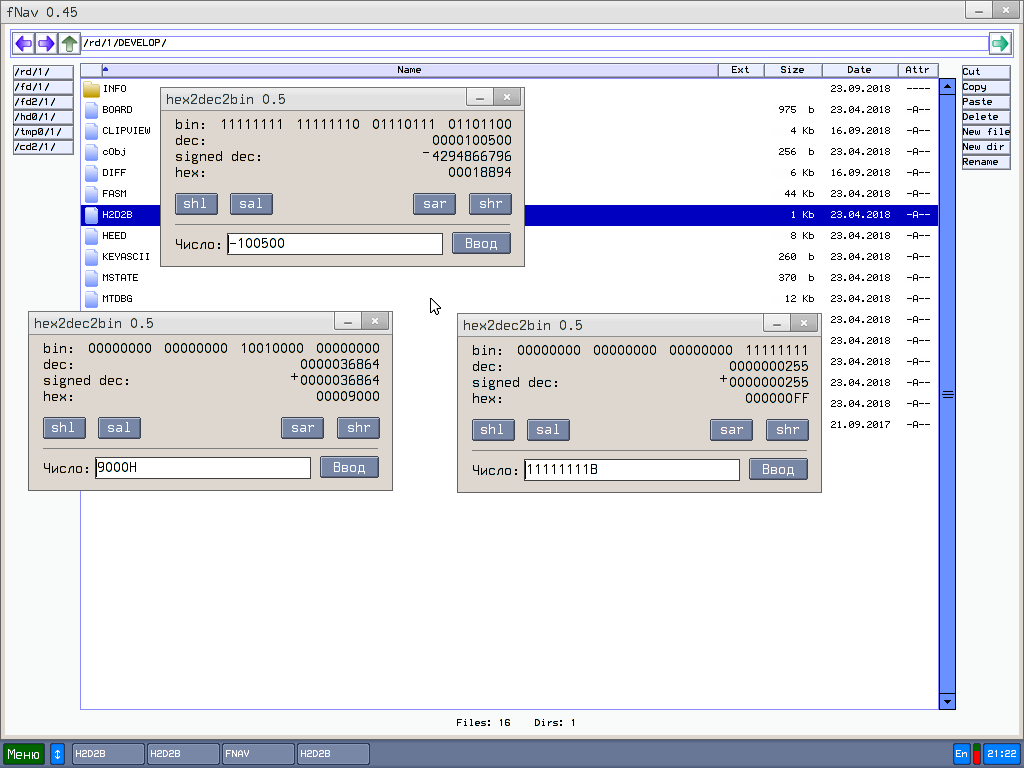This screenshot has height=768, width=1024.
Task: Toggle the En keyboard layout indicator
Action: [961, 754]
